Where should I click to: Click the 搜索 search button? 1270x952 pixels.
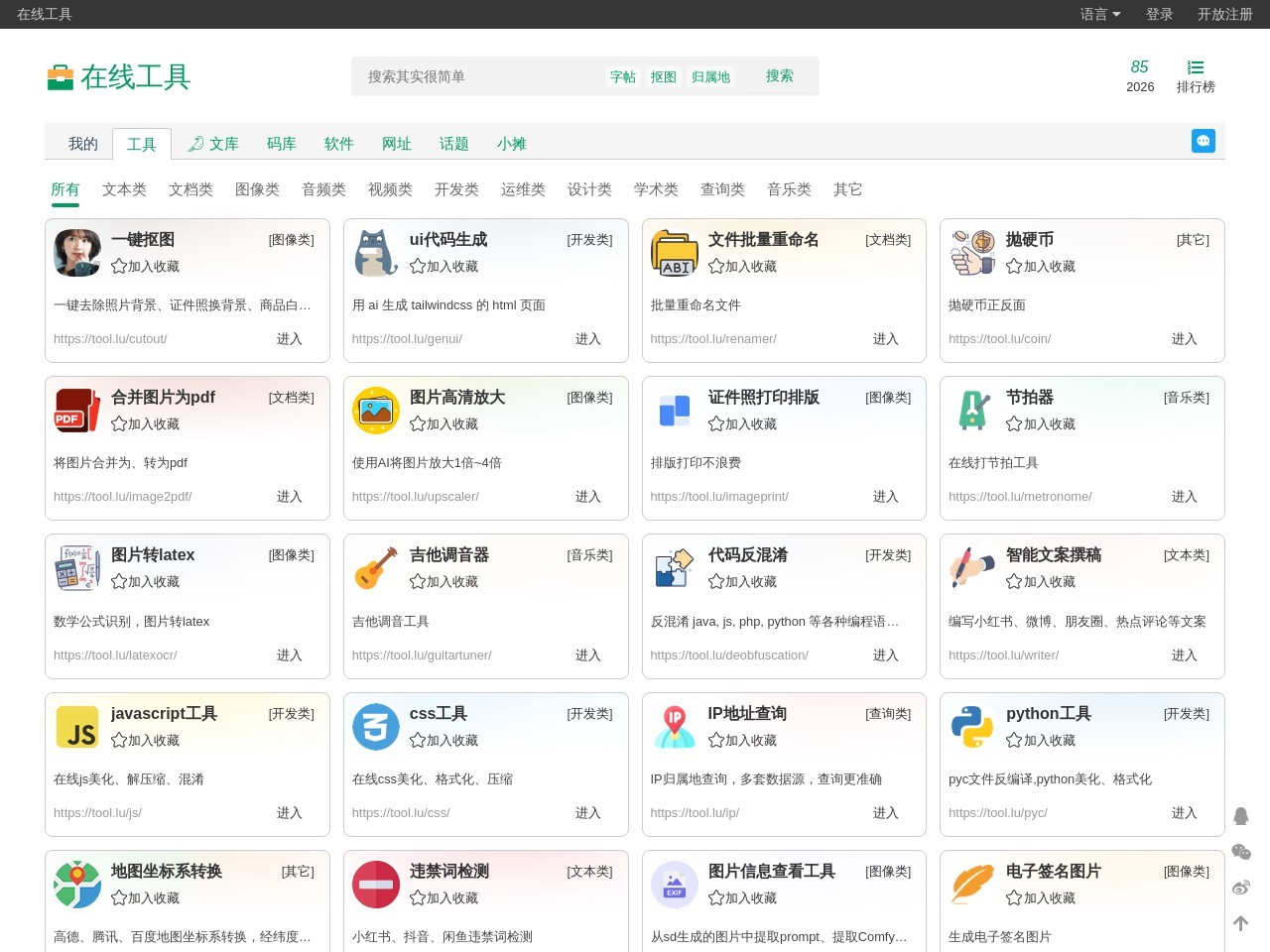[779, 76]
